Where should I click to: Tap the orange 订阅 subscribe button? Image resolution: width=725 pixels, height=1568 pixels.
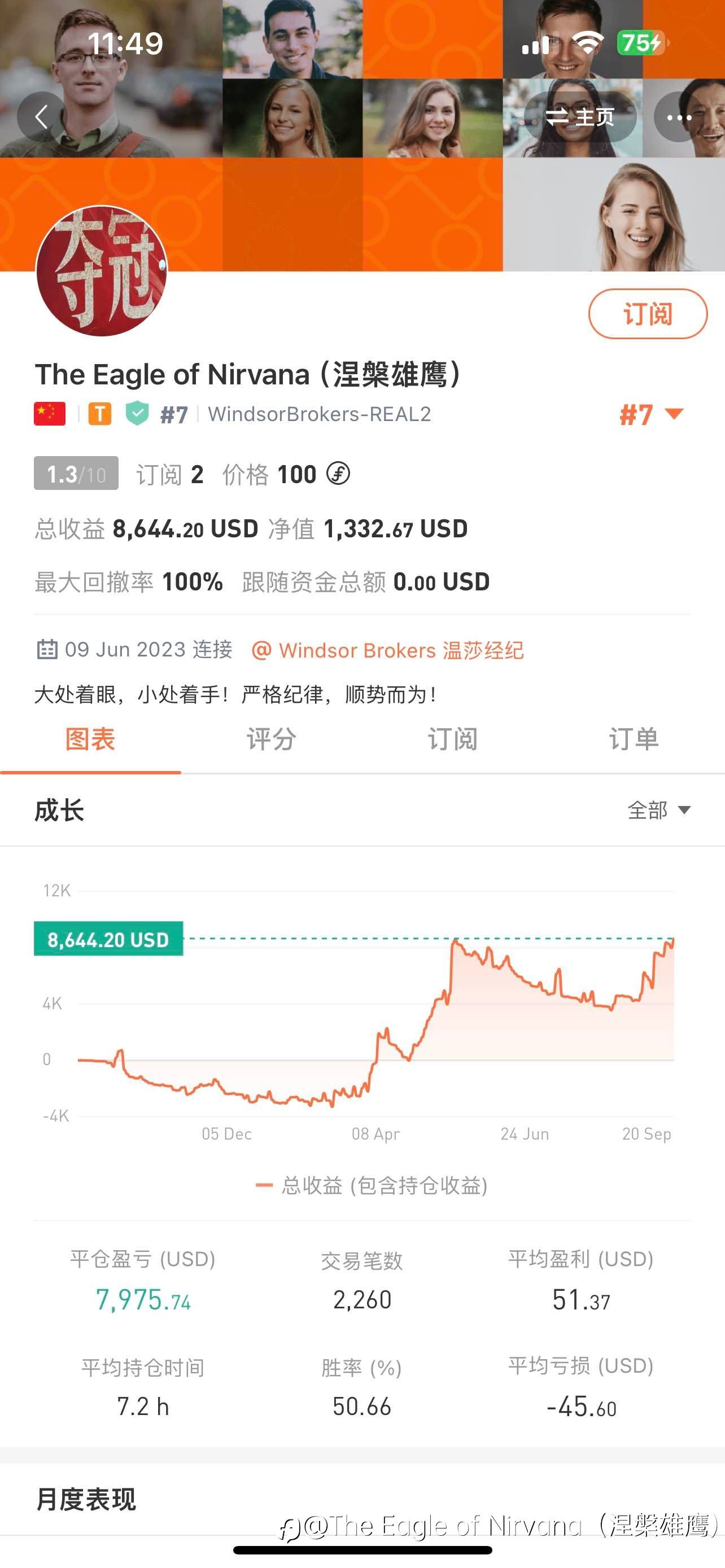click(648, 314)
